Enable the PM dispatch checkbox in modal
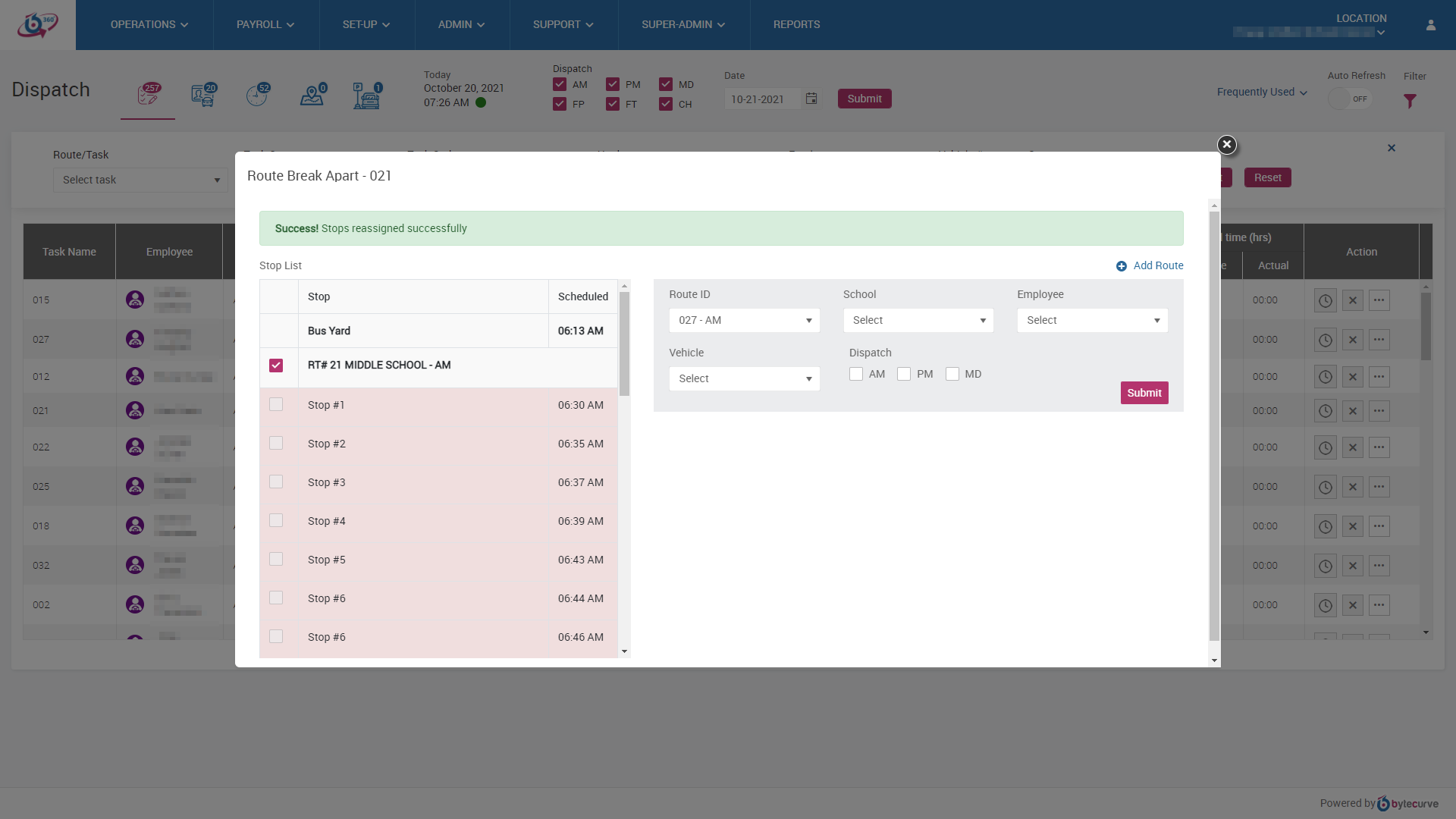Screen dimensions: 1456x819 click(904, 374)
